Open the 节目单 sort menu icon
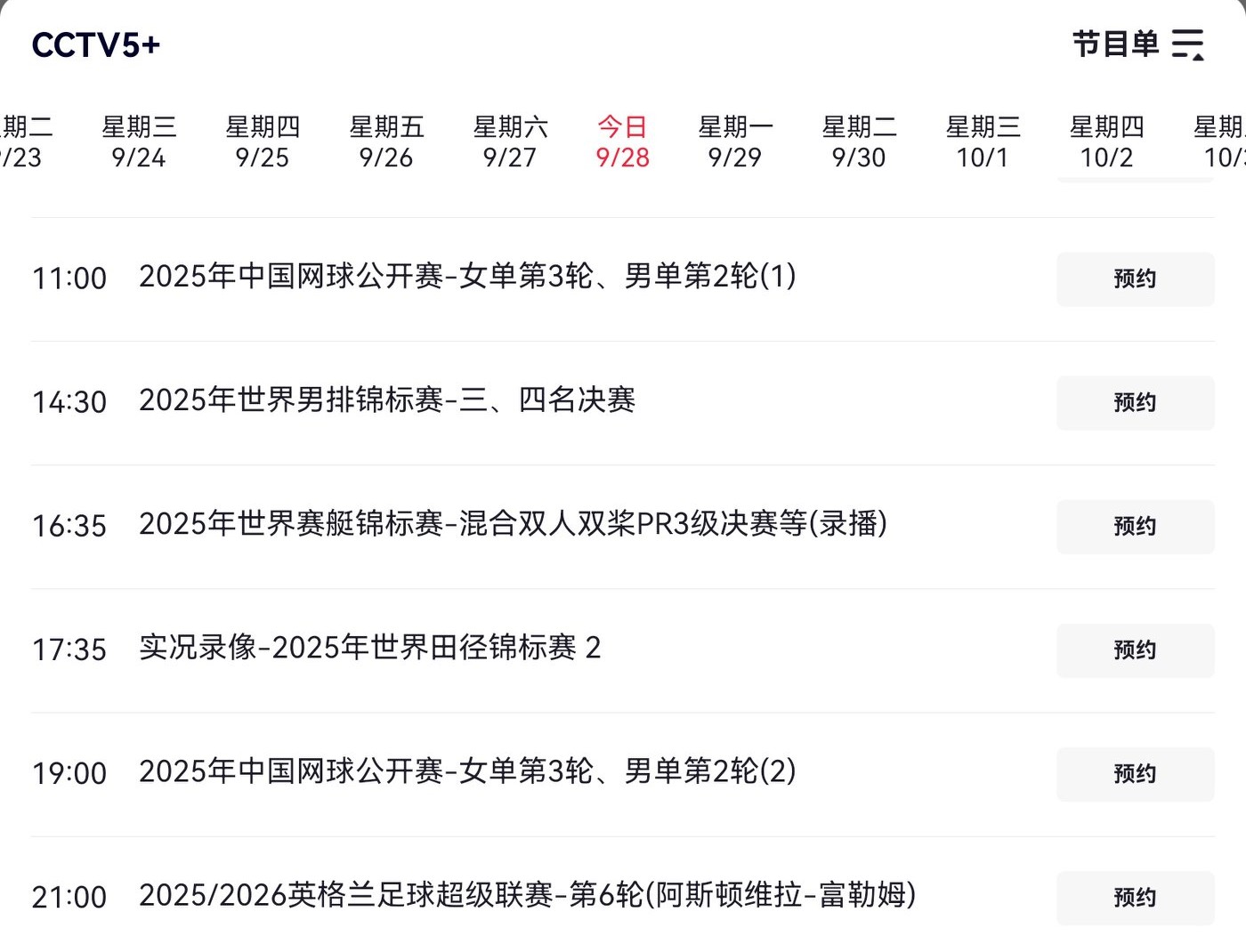Viewport: 1246px width, 952px height. tap(1188, 44)
